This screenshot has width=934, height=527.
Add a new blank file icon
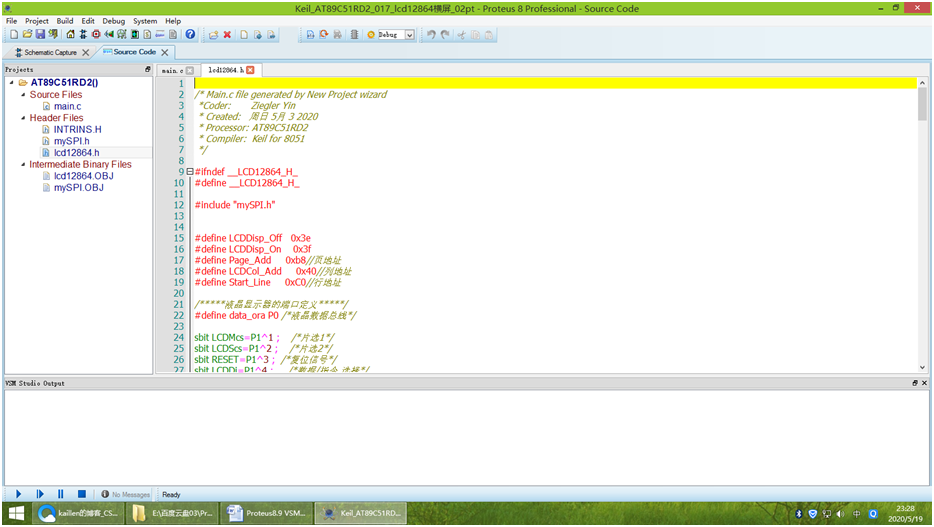click(244, 35)
